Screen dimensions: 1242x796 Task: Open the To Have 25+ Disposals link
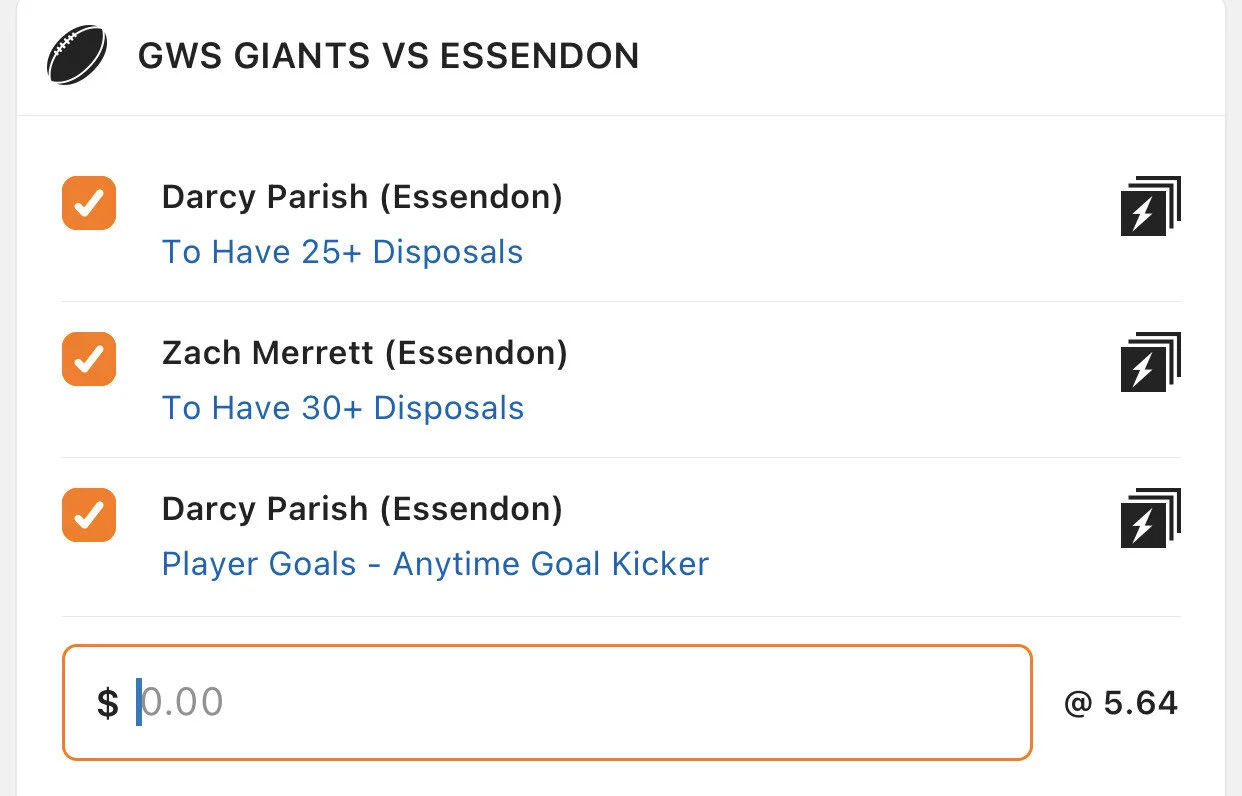[342, 252]
